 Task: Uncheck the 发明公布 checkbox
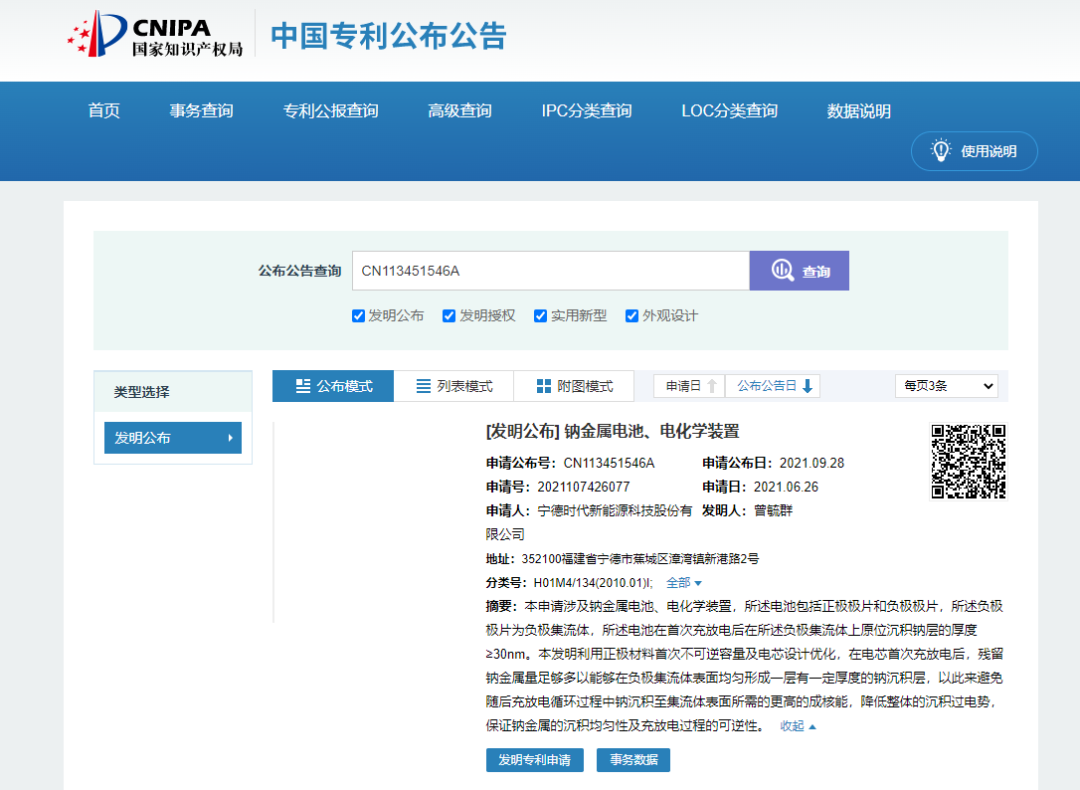tap(358, 316)
